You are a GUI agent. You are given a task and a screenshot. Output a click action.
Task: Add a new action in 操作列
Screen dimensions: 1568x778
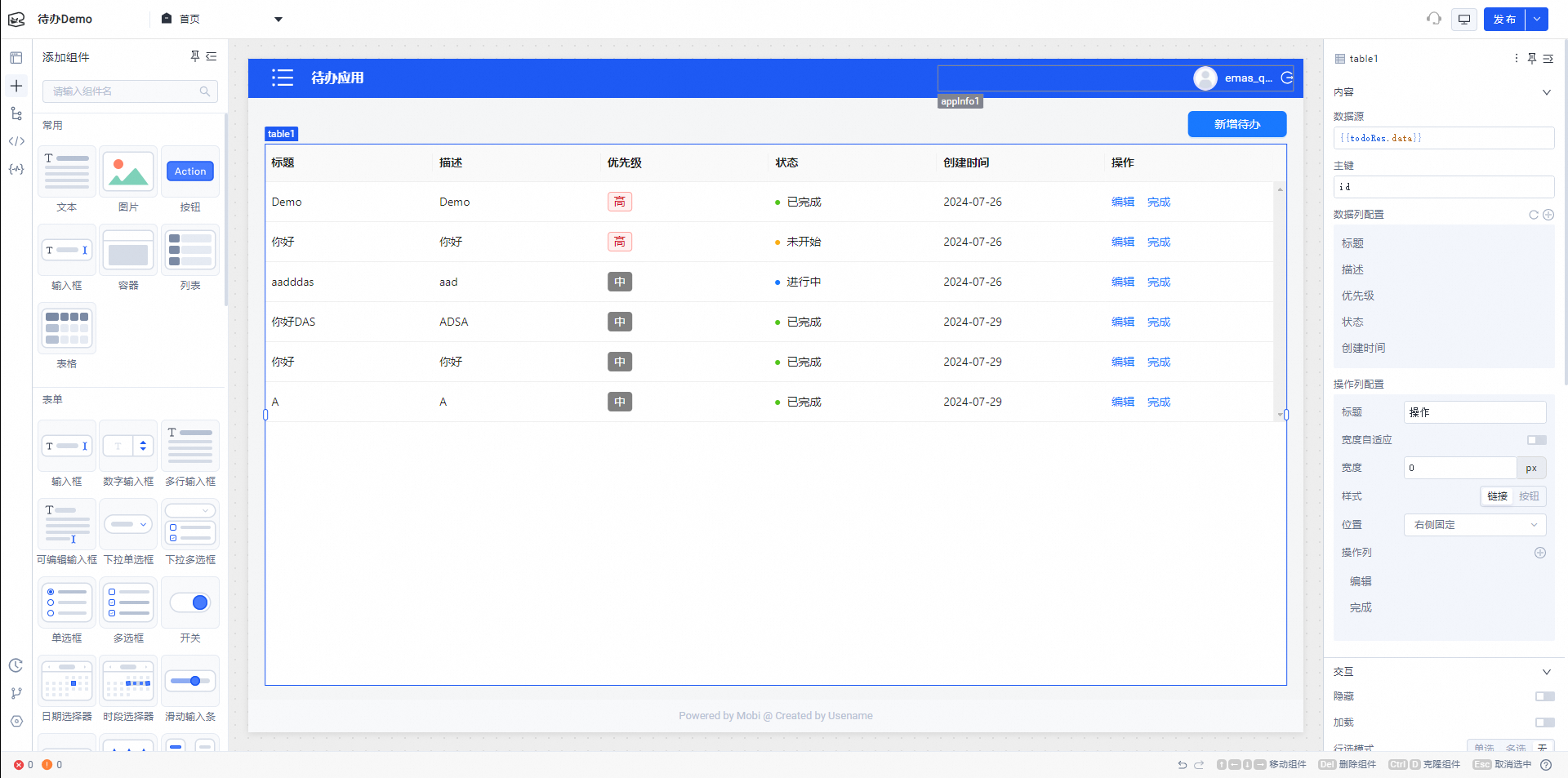click(x=1540, y=553)
